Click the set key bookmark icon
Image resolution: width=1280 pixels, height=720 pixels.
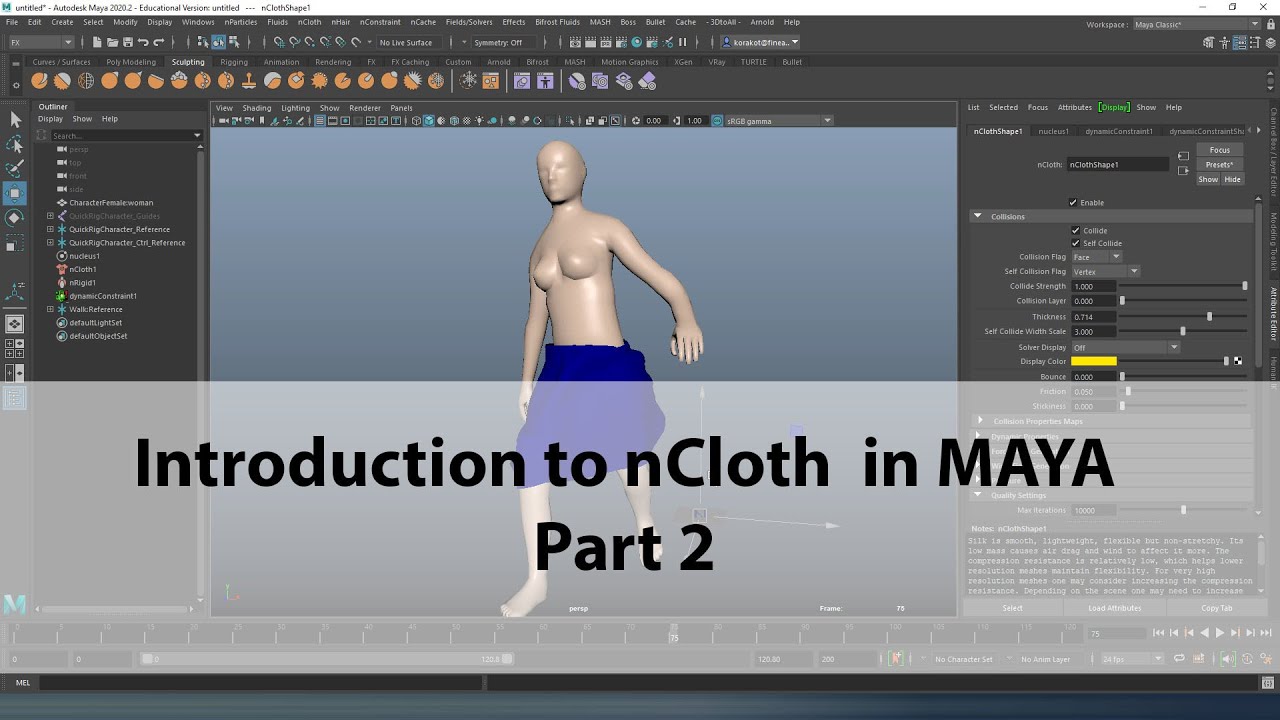click(x=896, y=659)
